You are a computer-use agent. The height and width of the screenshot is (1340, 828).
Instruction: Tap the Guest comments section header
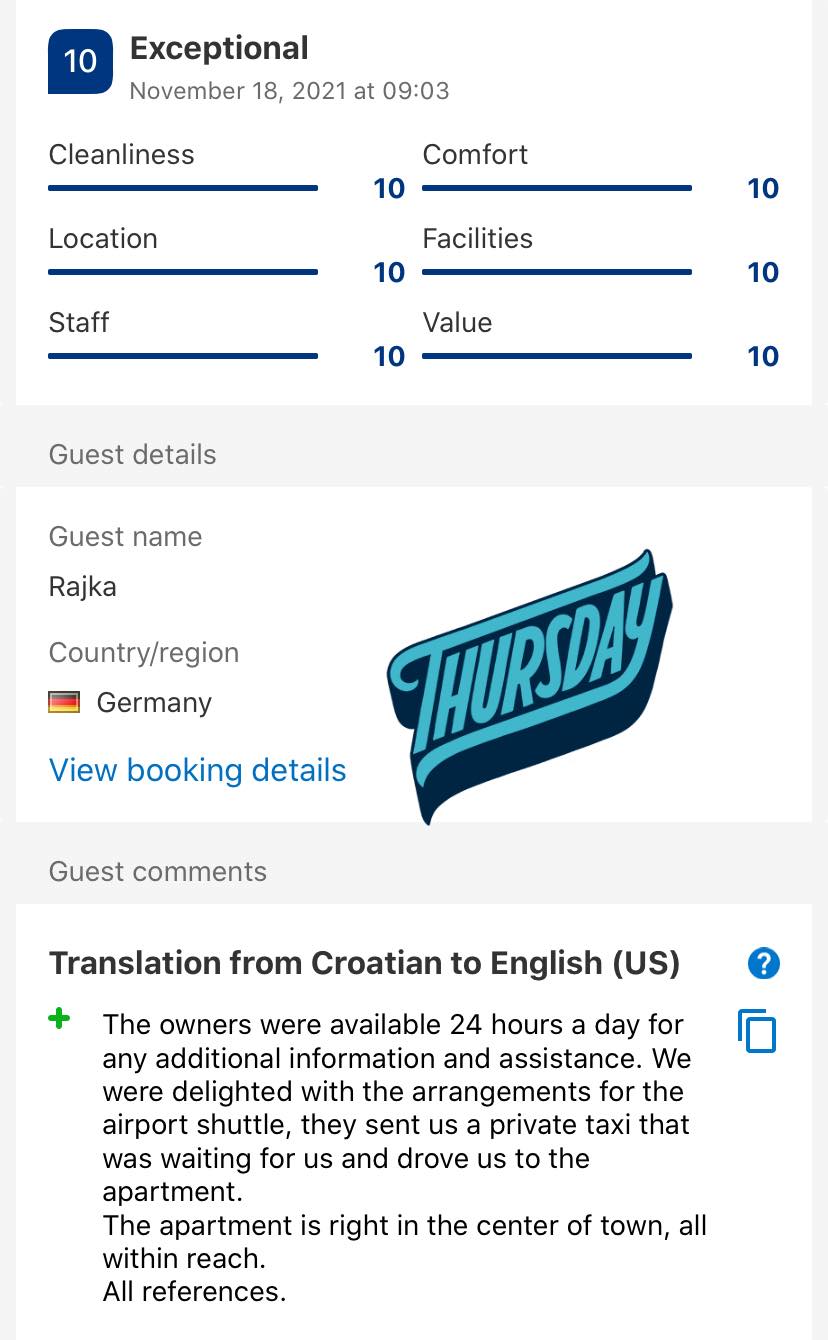click(158, 871)
